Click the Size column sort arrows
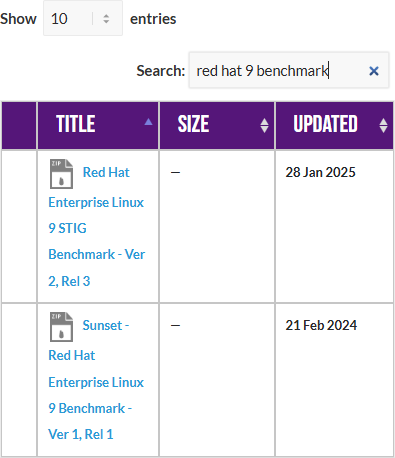Viewport: 395px width, 458px height. point(264,125)
